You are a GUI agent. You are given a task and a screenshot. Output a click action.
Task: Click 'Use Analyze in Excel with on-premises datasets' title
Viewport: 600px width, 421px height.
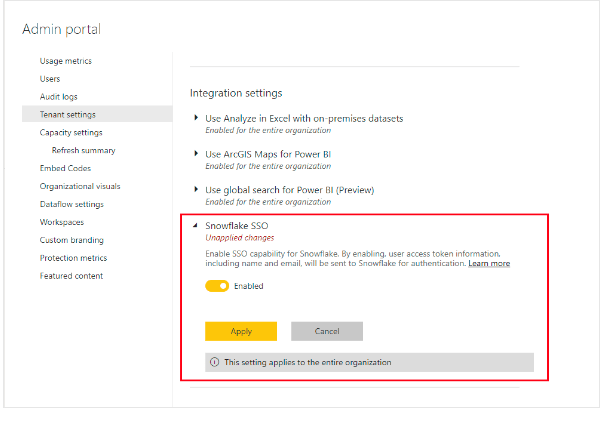[x=304, y=119]
